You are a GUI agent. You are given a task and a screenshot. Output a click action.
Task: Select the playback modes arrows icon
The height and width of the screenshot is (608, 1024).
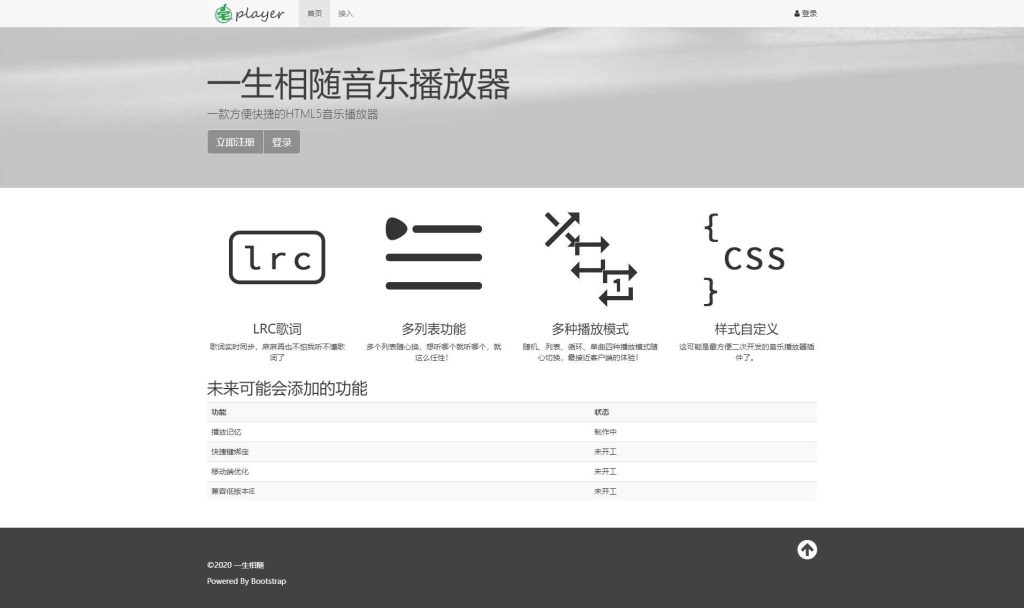(590, 255)
